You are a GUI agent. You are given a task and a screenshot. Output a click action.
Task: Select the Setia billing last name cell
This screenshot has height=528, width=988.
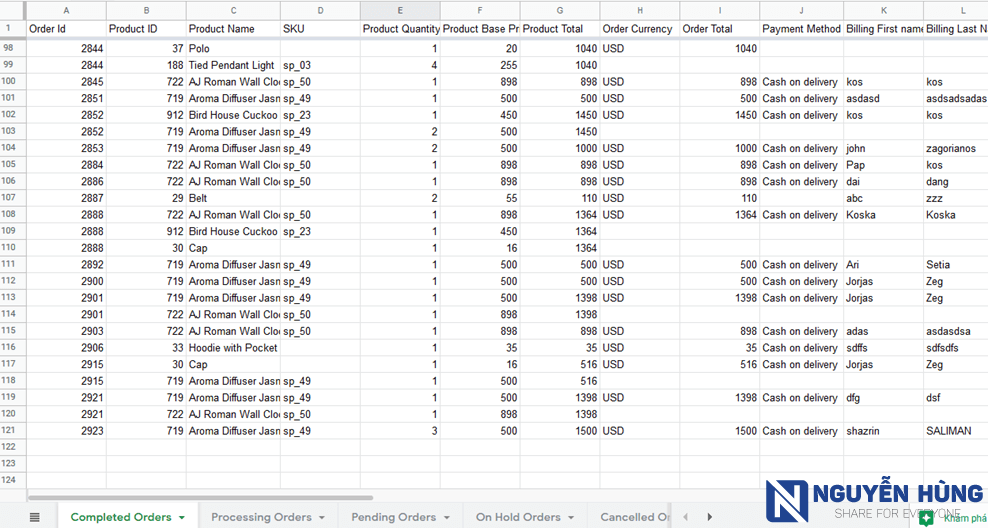(956, 265)
